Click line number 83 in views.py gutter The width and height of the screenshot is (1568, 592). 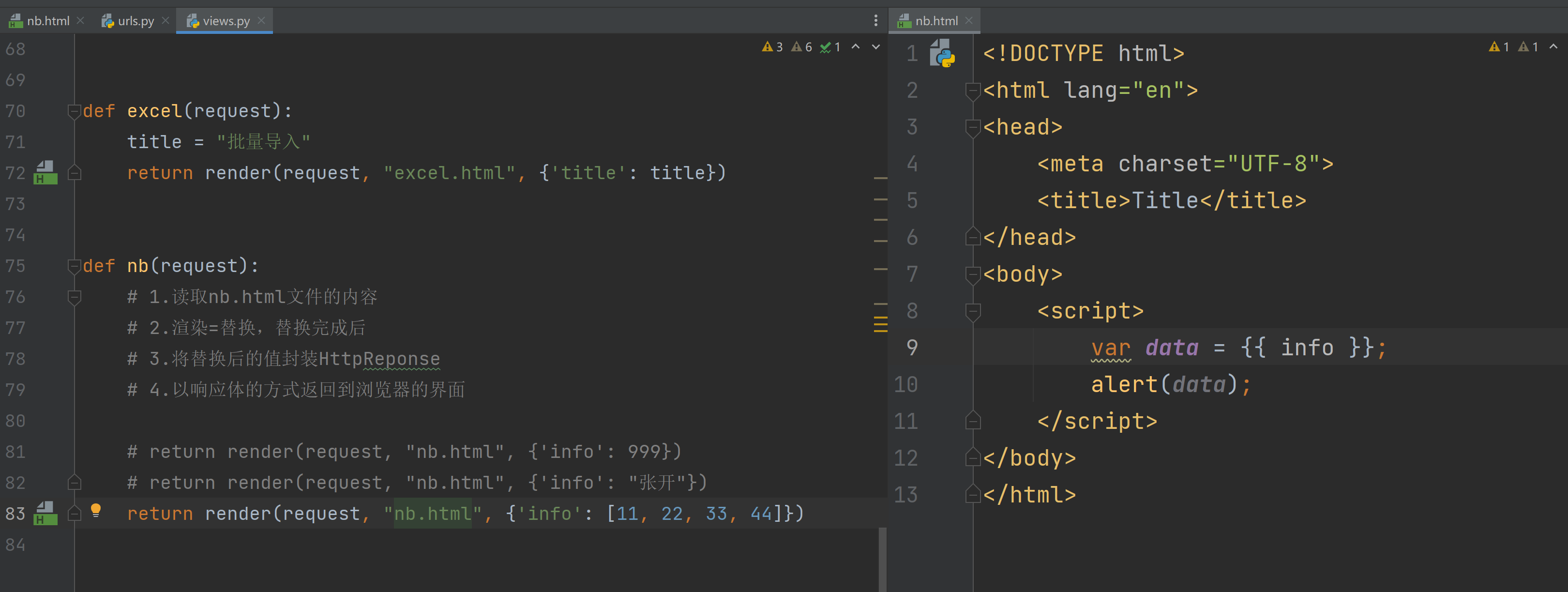tap(15, 514)
